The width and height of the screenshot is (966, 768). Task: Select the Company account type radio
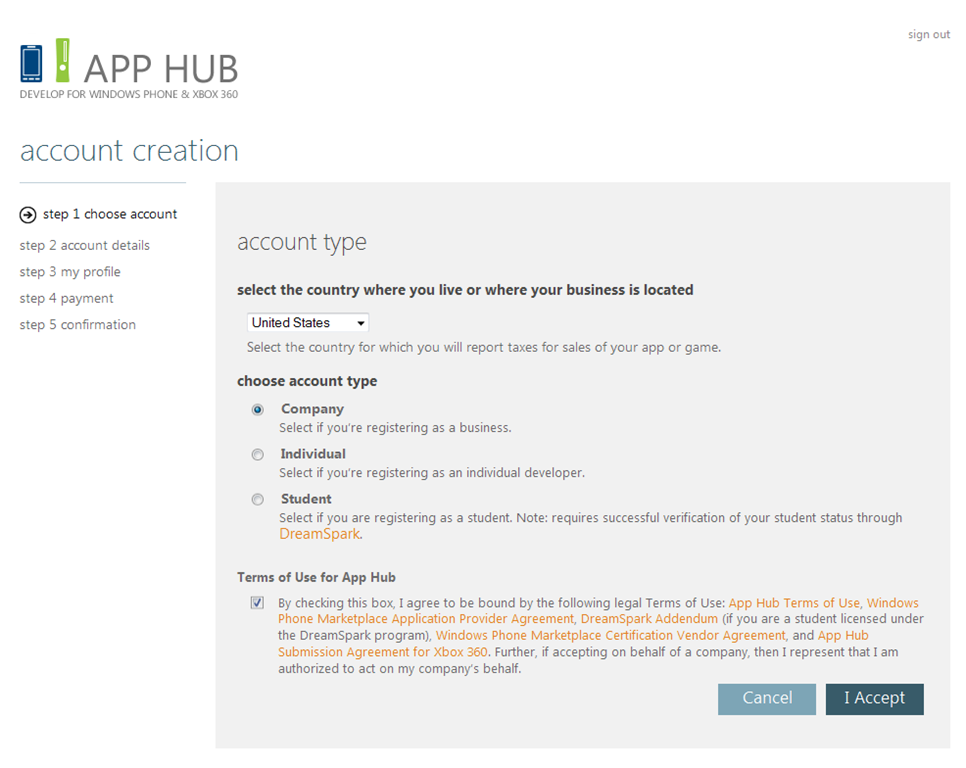pos(258,410)
